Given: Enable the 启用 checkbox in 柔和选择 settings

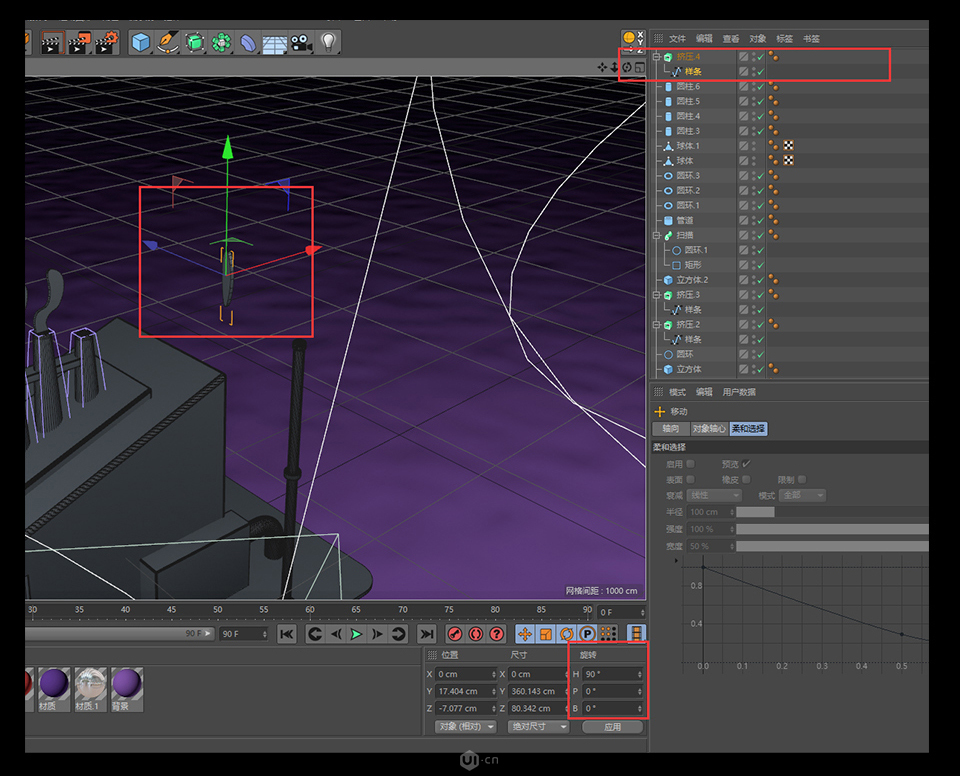Looking at the screenshot, I should (x=691, y=463).
